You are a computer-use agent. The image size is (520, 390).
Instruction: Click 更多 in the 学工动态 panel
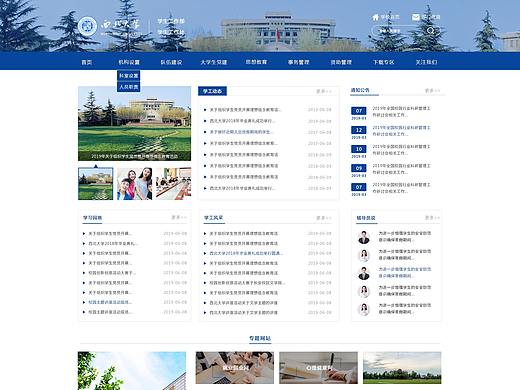324,91
